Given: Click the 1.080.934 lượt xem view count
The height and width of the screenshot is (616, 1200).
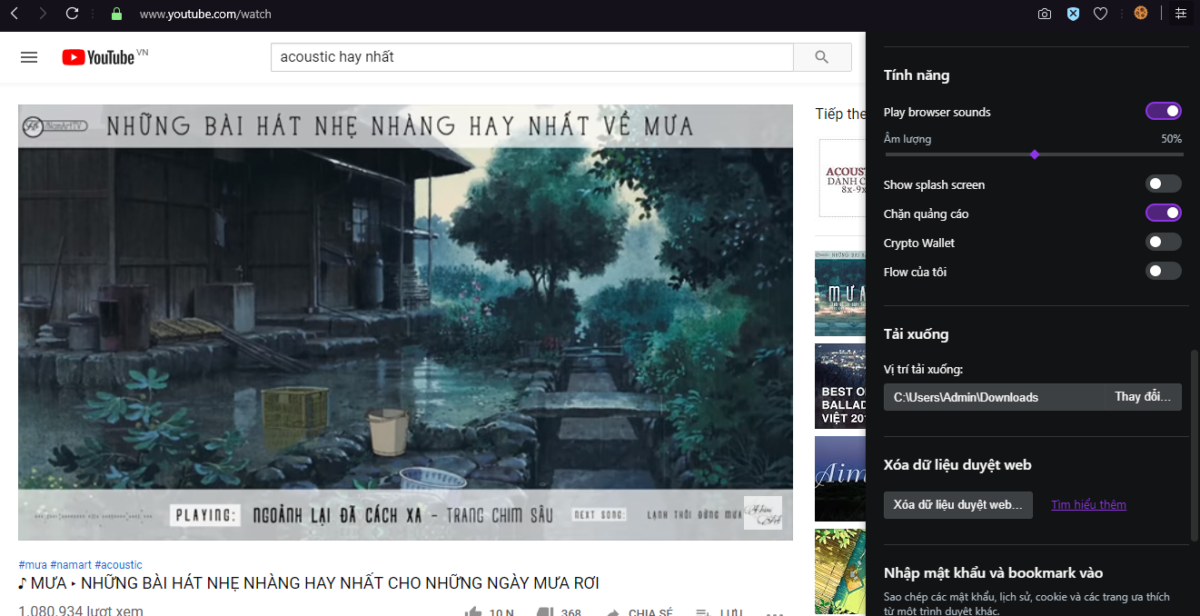Looking at the screenshot, I should [x=81, y=610].
